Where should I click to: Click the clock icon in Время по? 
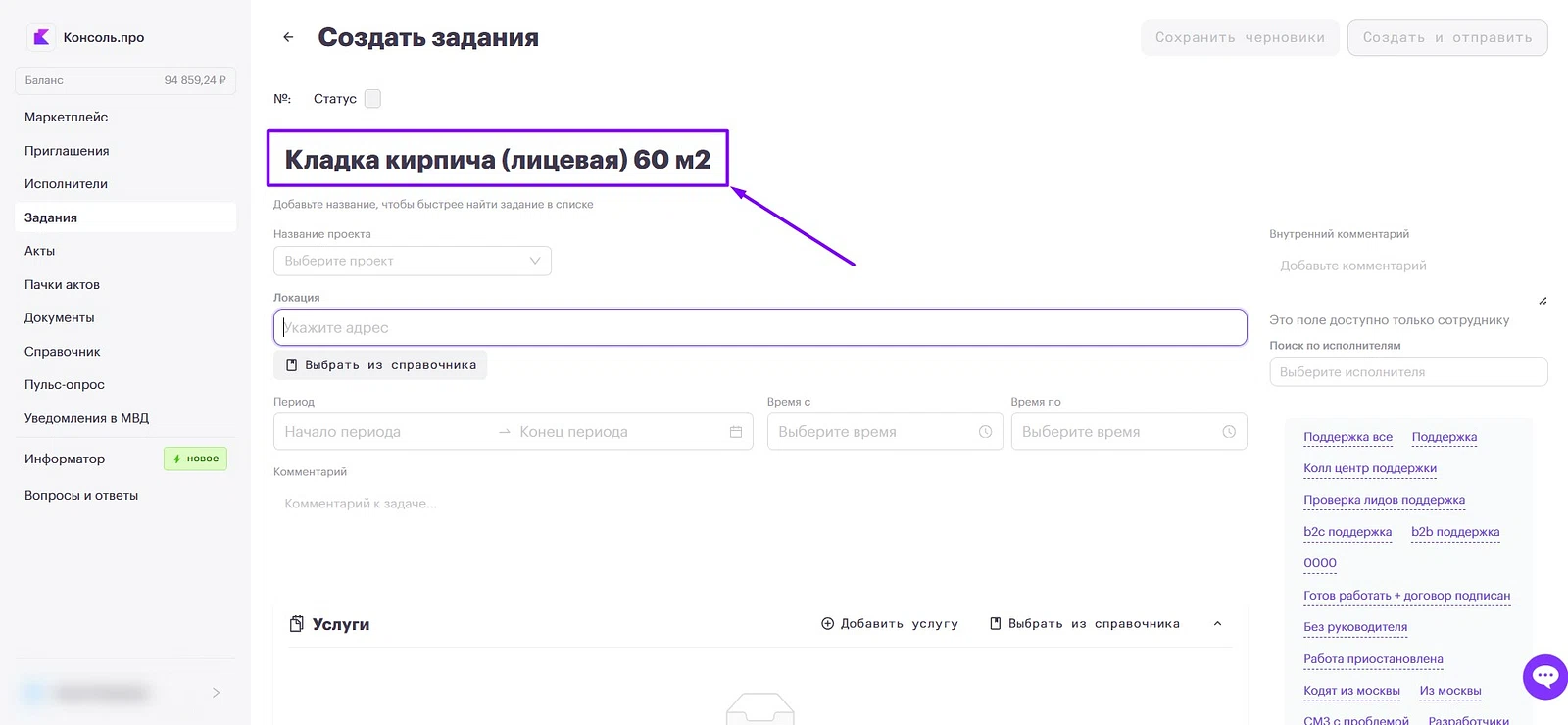point(1229,432)
